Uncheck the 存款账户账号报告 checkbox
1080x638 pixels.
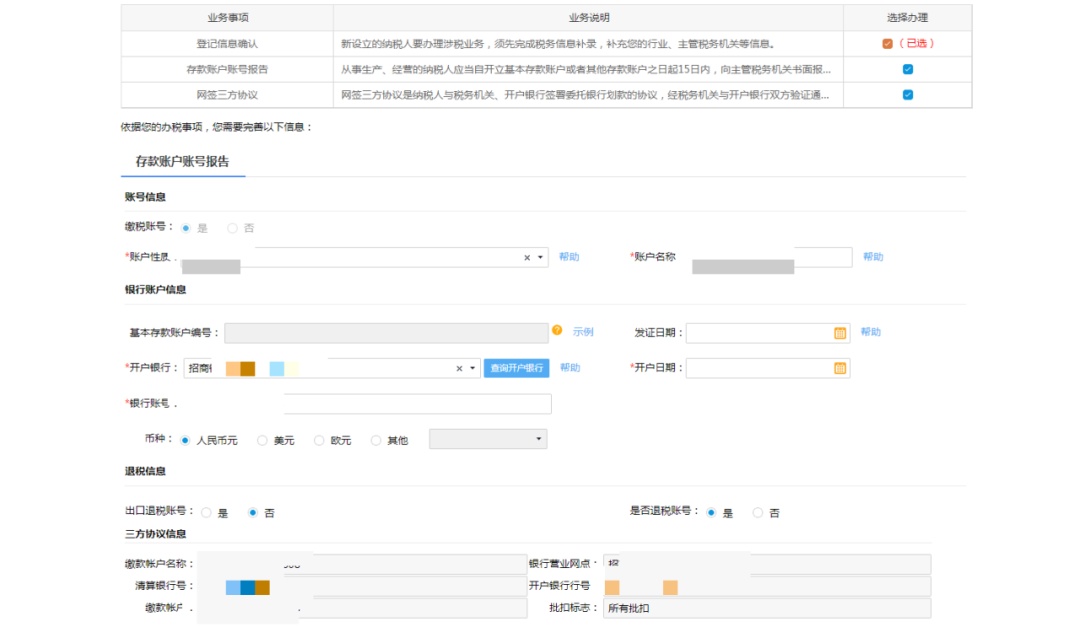[x=907, y=70]
